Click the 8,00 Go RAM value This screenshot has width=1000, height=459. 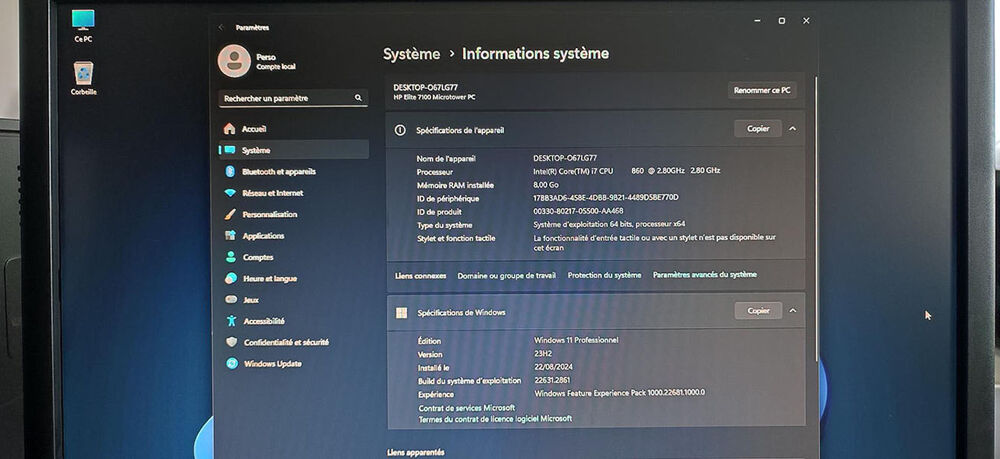pyautogui.click(x=546, y=185)
